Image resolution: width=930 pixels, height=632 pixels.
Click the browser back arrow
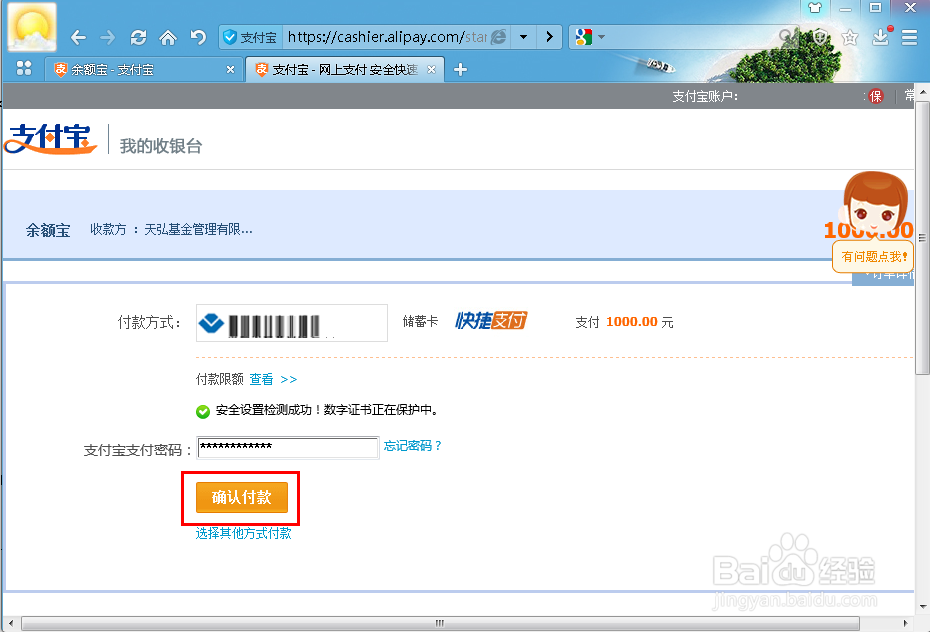point(78,36)
